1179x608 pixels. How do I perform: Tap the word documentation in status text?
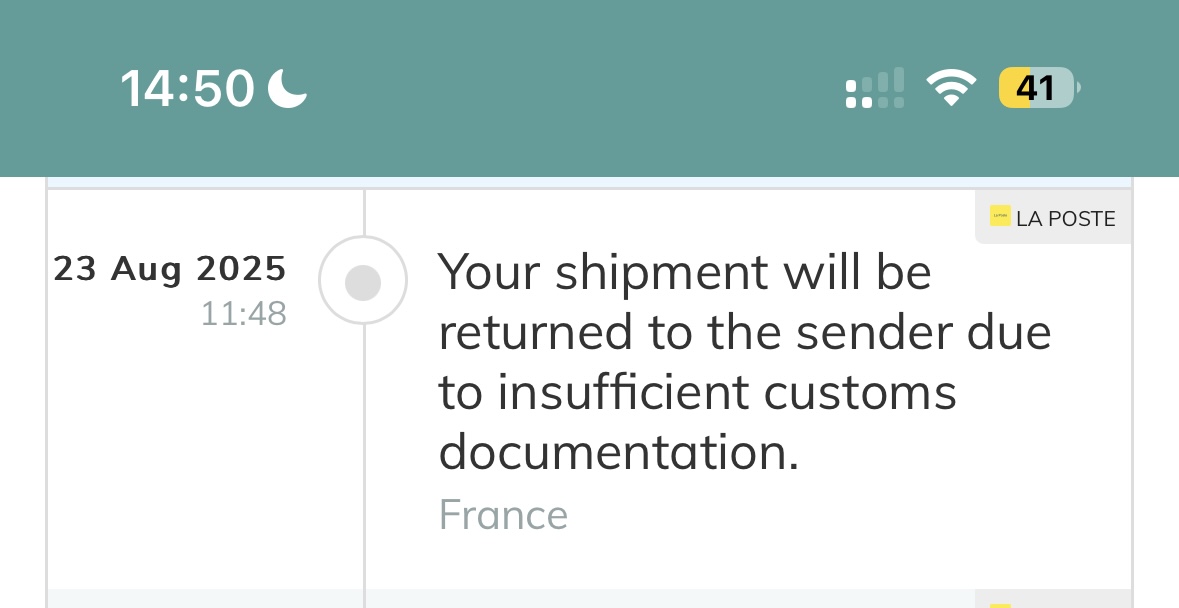point(618,452)
